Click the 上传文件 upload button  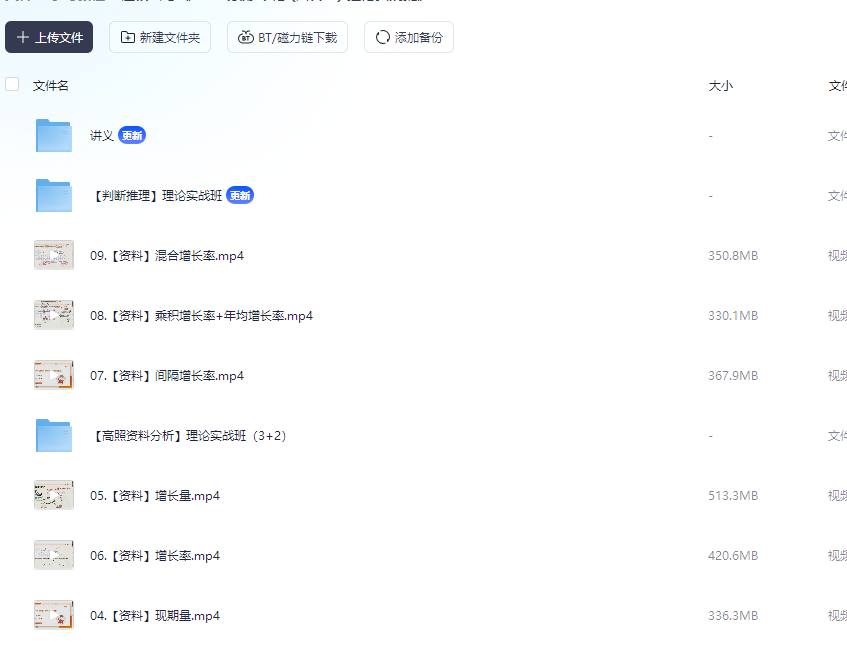click(49, 37)
